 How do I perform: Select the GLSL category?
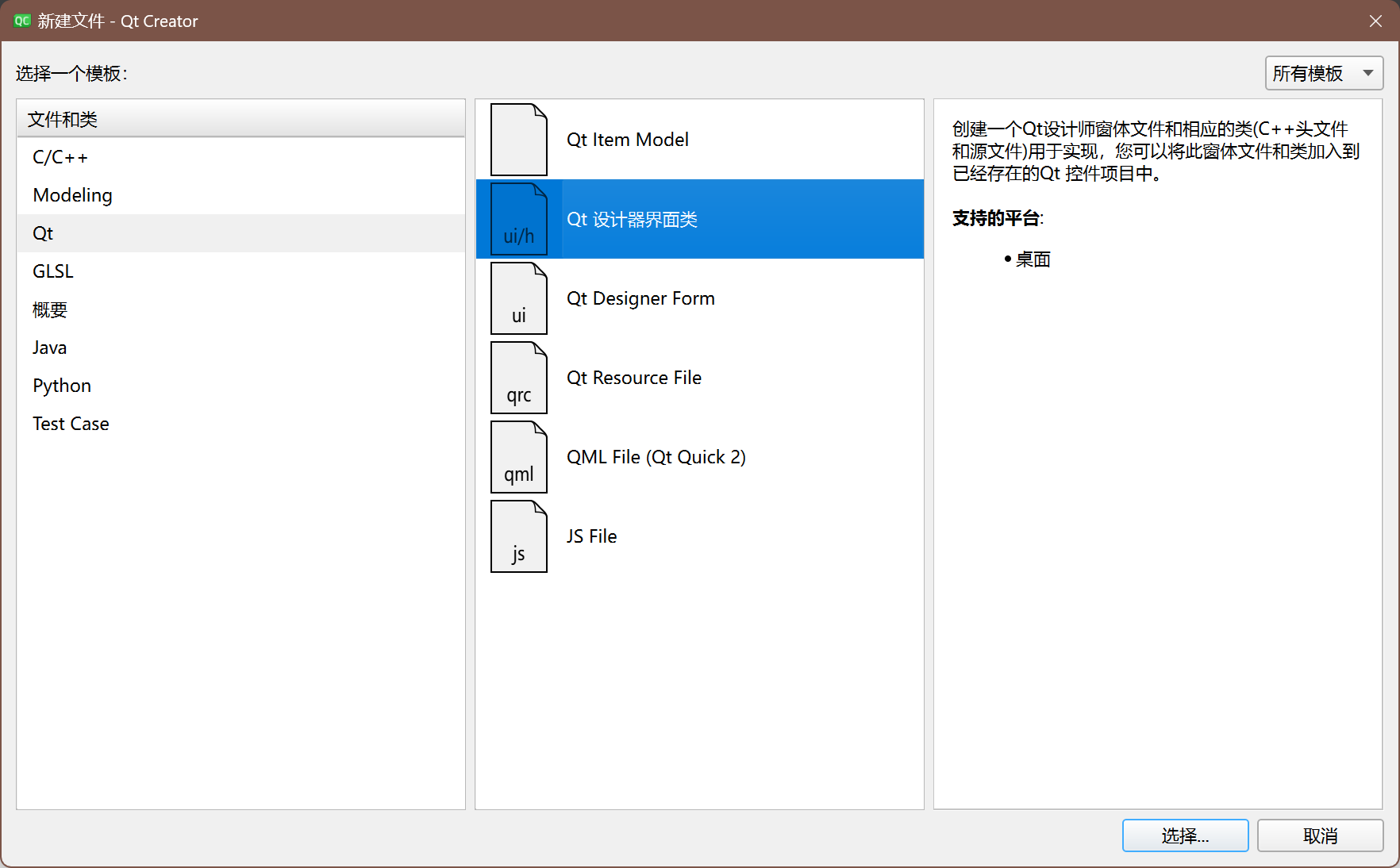(x=240, y=271)
